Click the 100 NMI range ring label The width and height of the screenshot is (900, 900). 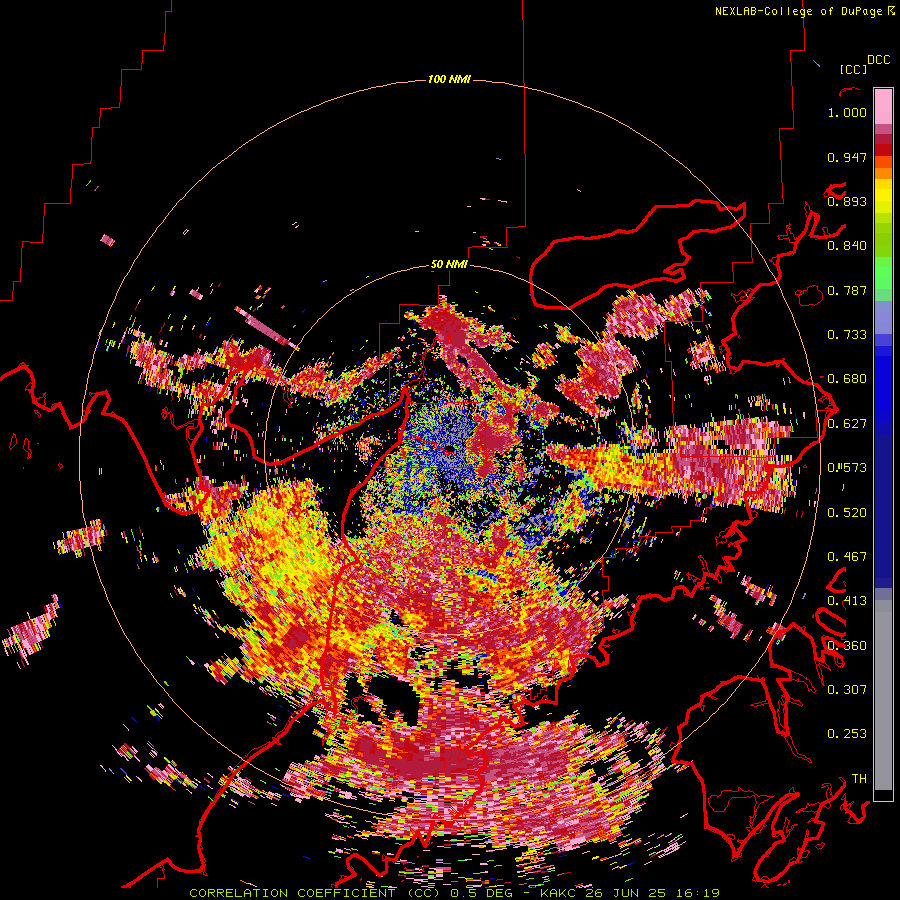click(x=449, y=79)
